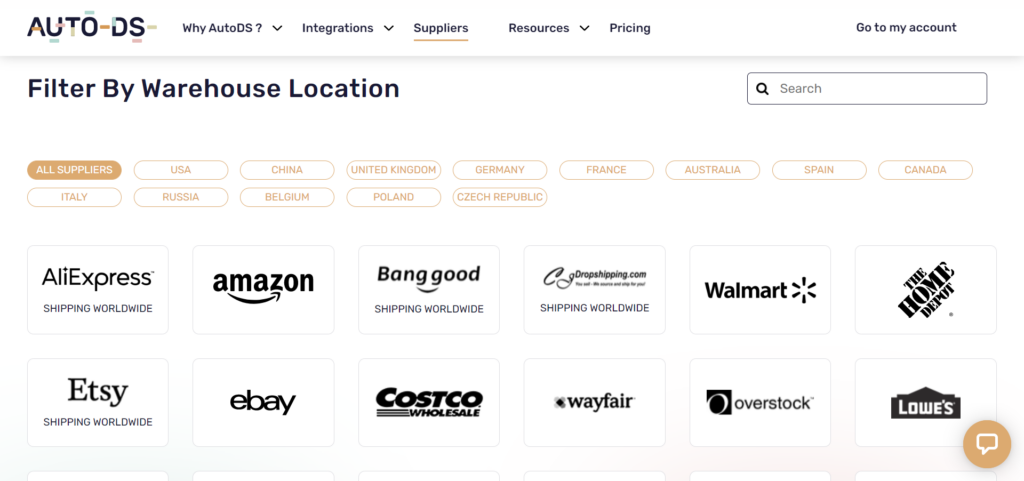Filter by Czech Republic button
The width and height of the screenshot is (1024, 481).
tap(500, 197)
